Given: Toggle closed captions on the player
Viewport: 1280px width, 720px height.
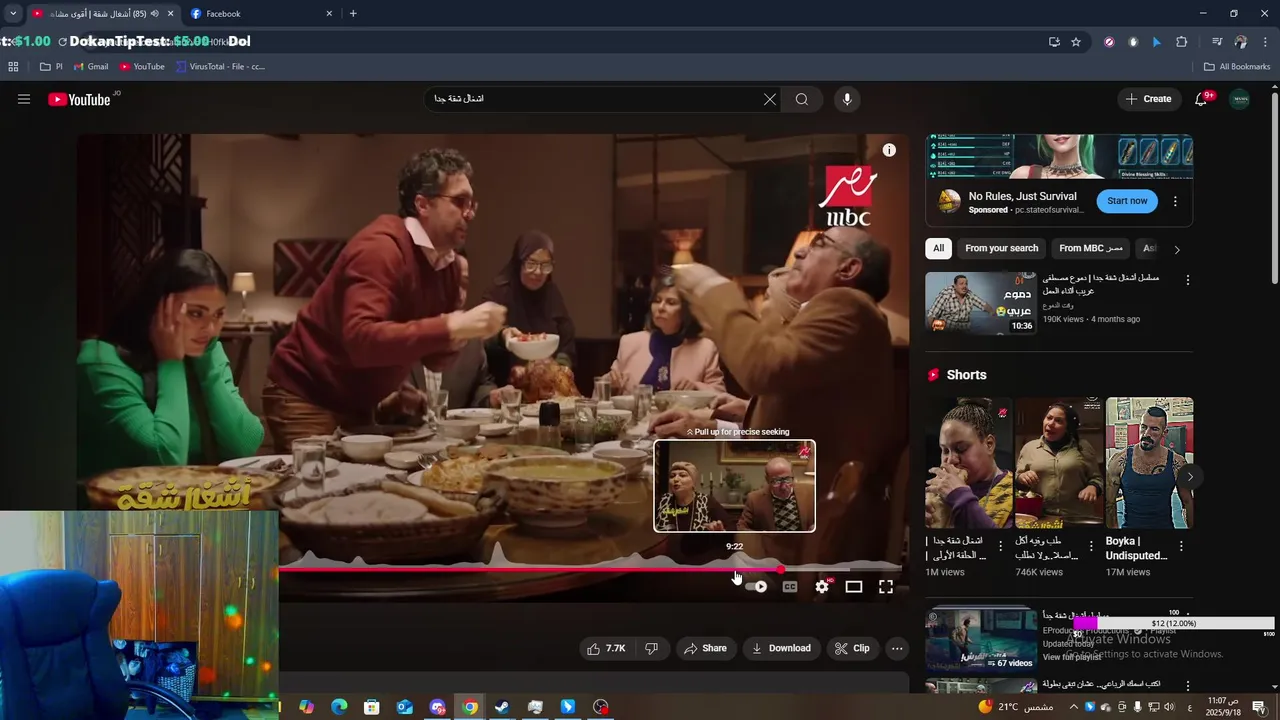Looking at the screenshot, I should pos(790,587).
